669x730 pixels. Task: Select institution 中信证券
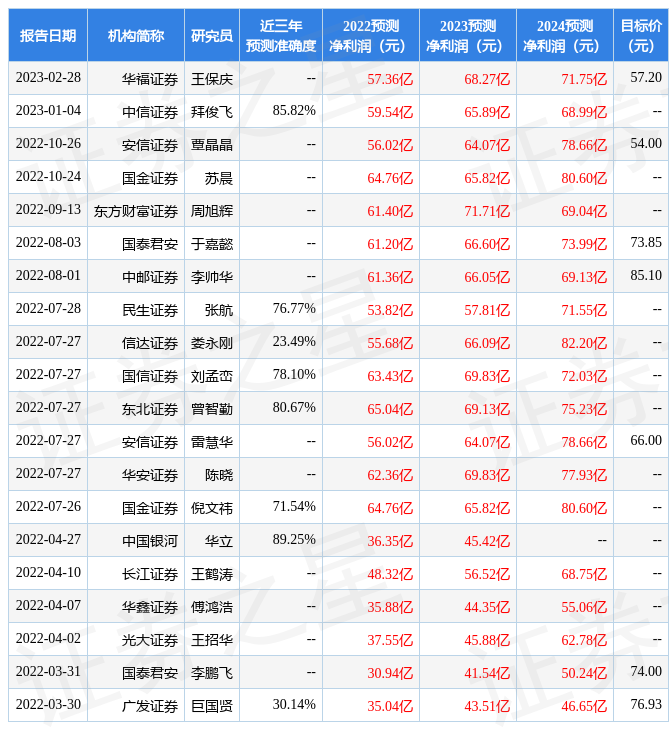(150, 112)
